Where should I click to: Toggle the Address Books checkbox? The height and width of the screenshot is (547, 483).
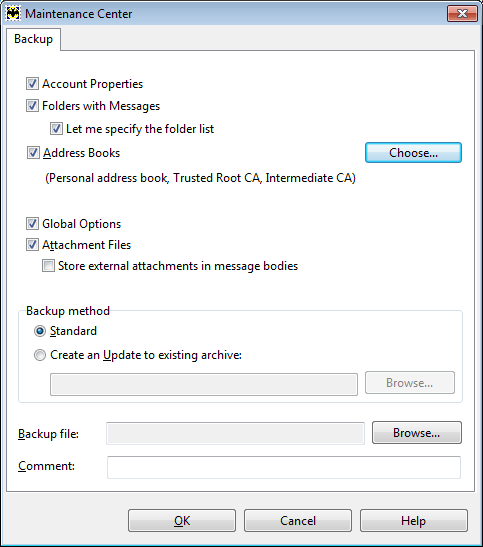pyautogui.click(x=33, y=152)
